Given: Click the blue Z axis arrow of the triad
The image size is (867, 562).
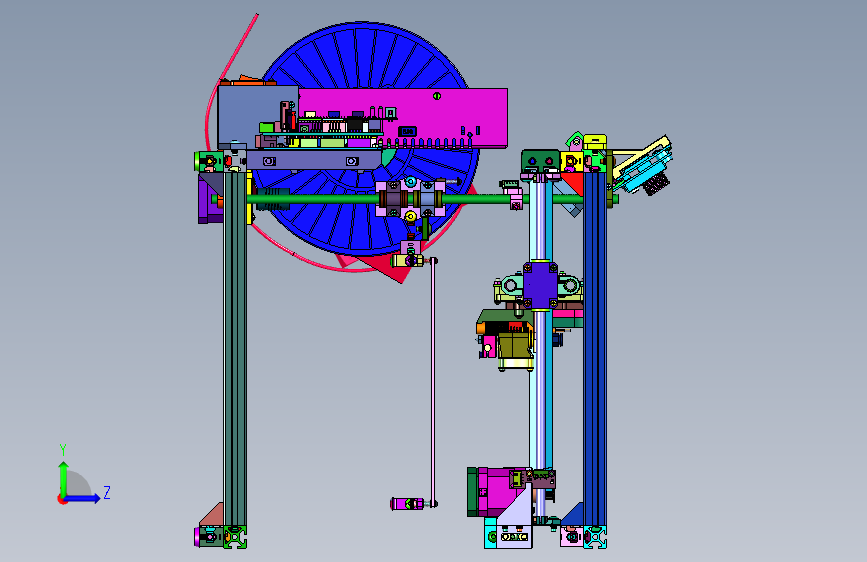Looking at the screenshot, I should [83, 498].
